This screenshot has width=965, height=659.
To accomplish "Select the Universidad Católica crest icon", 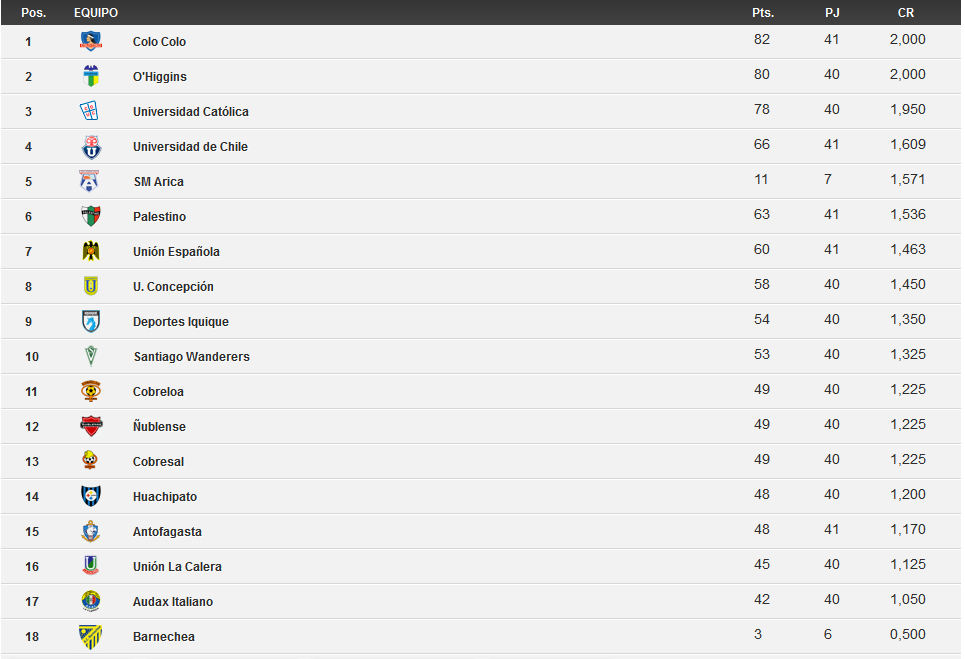I will tap(90, 111).
